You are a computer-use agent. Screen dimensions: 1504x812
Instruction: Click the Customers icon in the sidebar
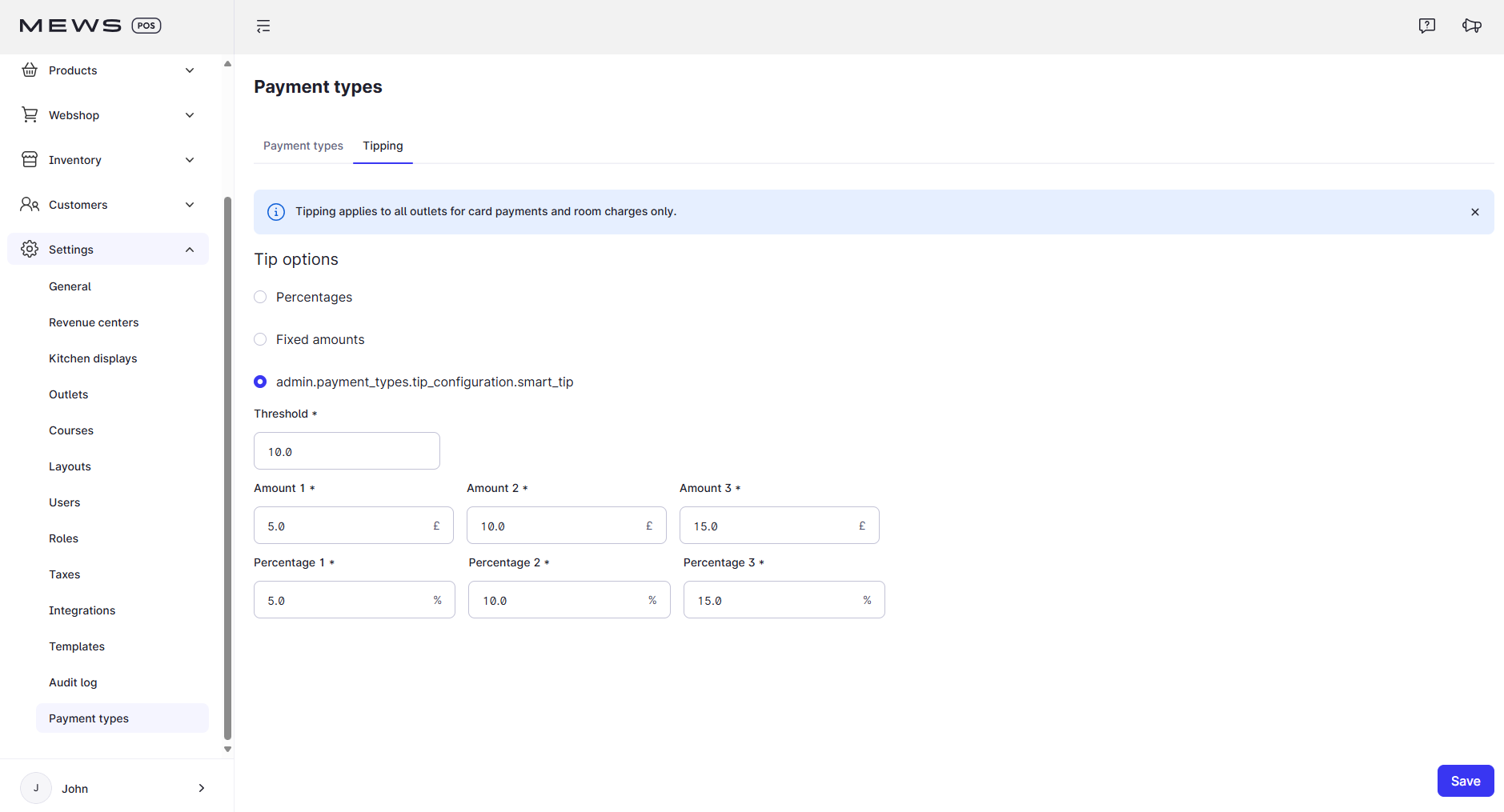pos(29,204)
